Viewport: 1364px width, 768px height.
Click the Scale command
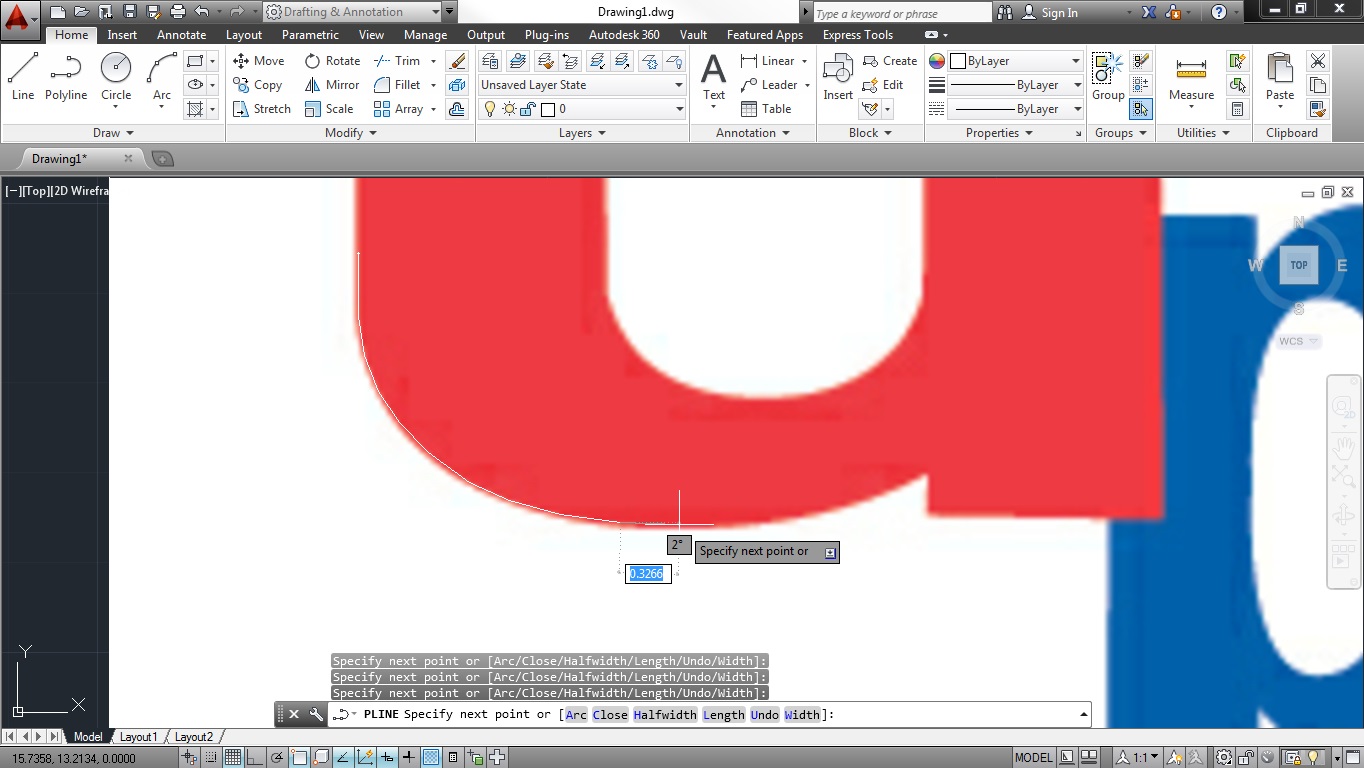click(x=329, y=109)
